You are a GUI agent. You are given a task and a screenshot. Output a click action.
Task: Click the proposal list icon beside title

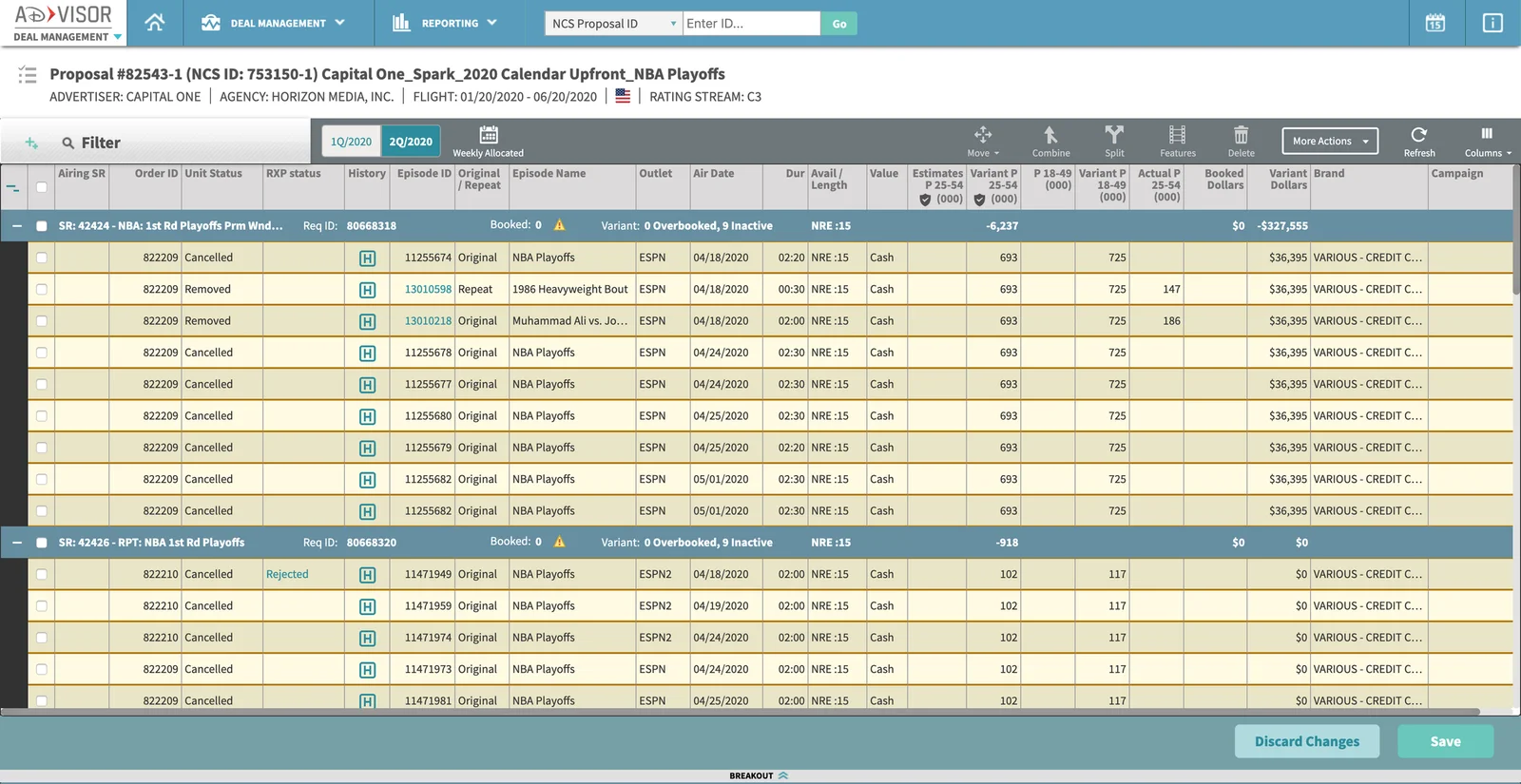click(x=28, y=74)
